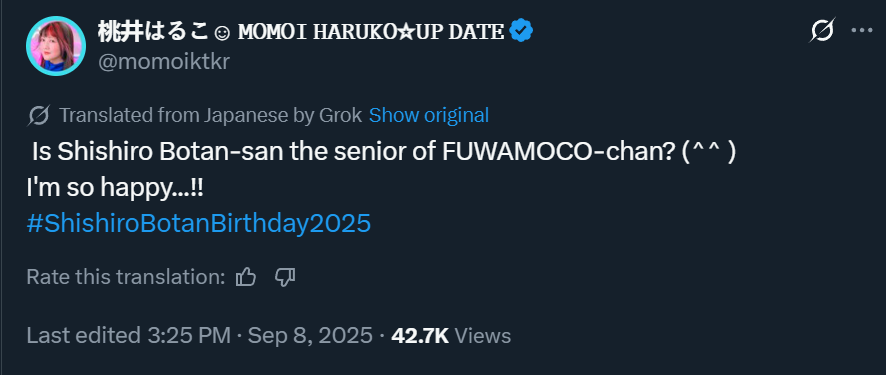886x375 pixels.
Task: Click the Translated from Japanese by Grok label
Action: click(x=210, y=115)
